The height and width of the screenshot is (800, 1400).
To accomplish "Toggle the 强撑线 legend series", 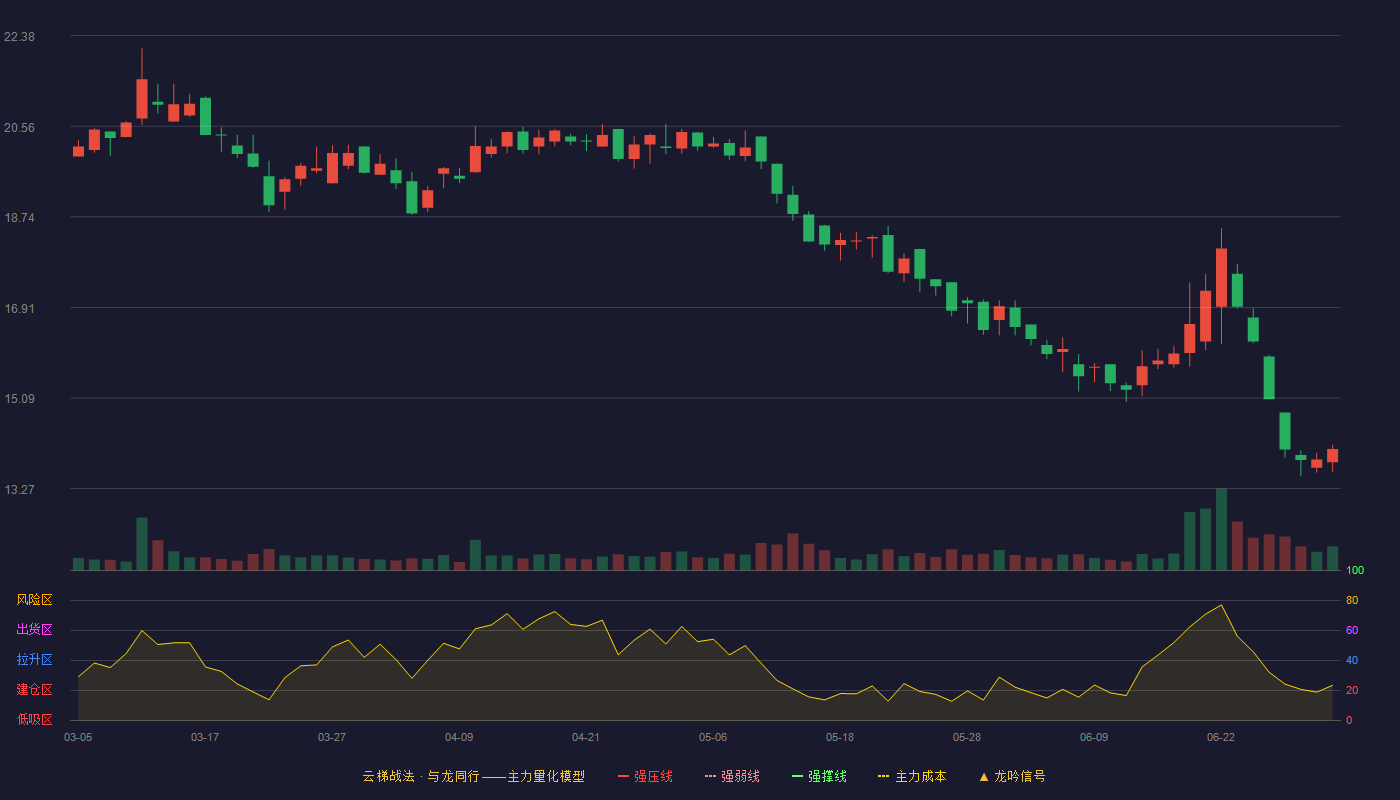I will (x=819, y=776).
